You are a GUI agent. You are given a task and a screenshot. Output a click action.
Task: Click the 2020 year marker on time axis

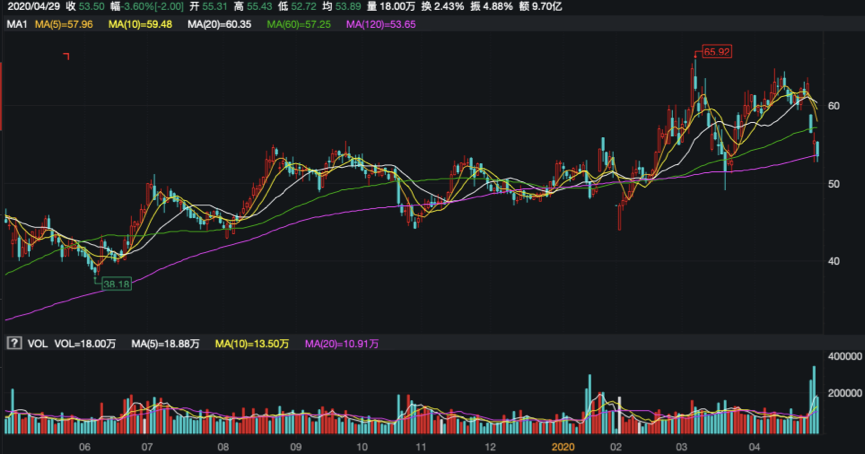pos(564,446)
